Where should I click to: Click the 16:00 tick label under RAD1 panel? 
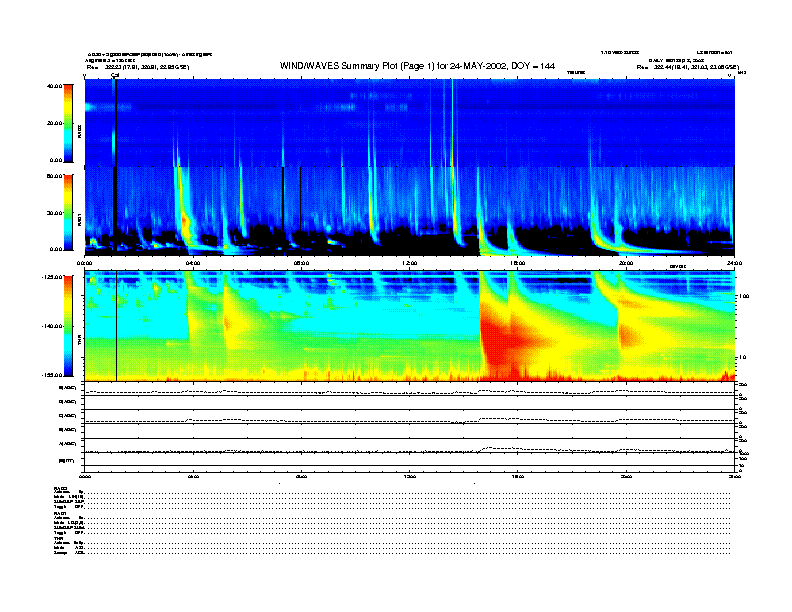(518, 263)
